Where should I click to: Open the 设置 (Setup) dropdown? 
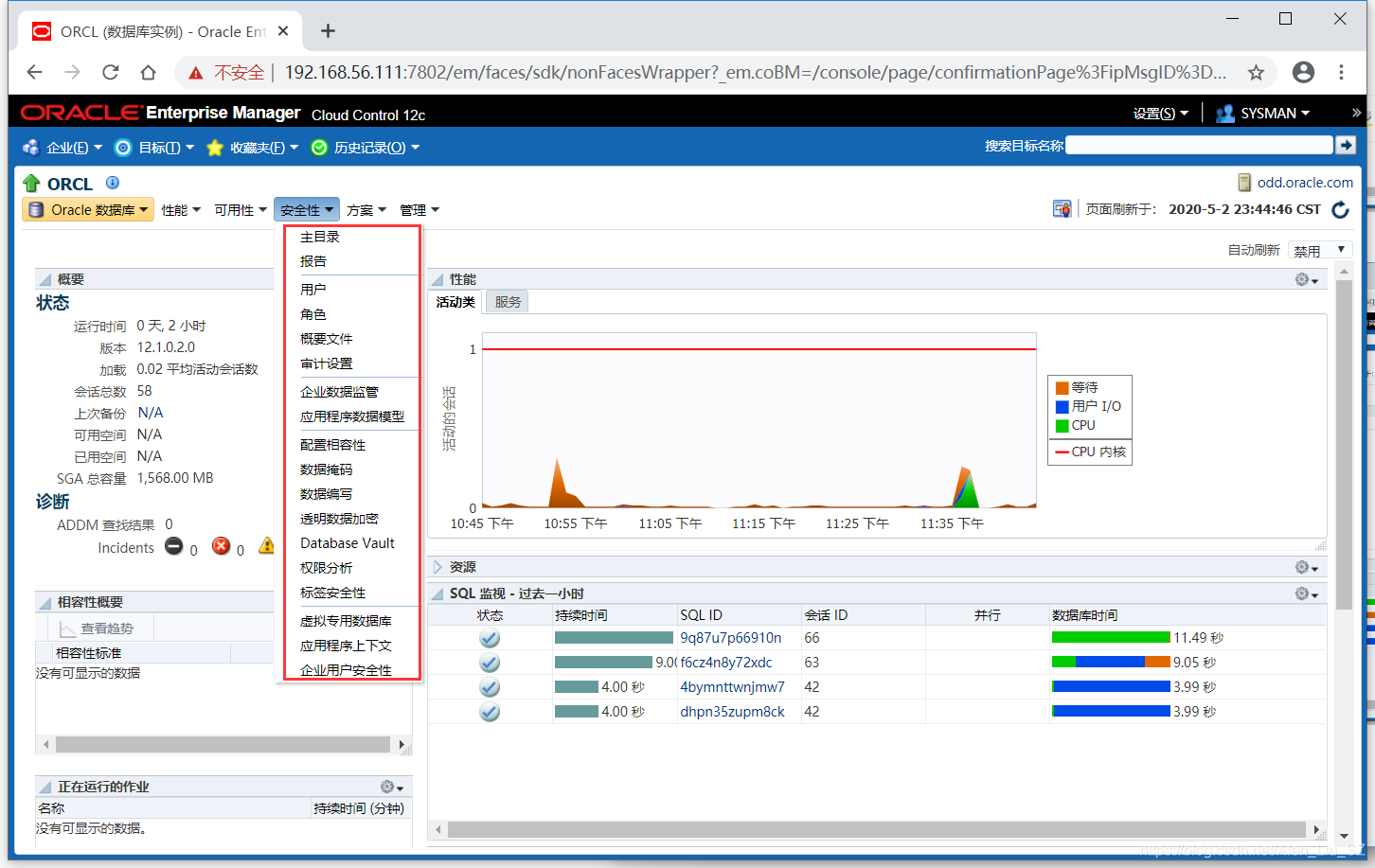coord(1160,113)
